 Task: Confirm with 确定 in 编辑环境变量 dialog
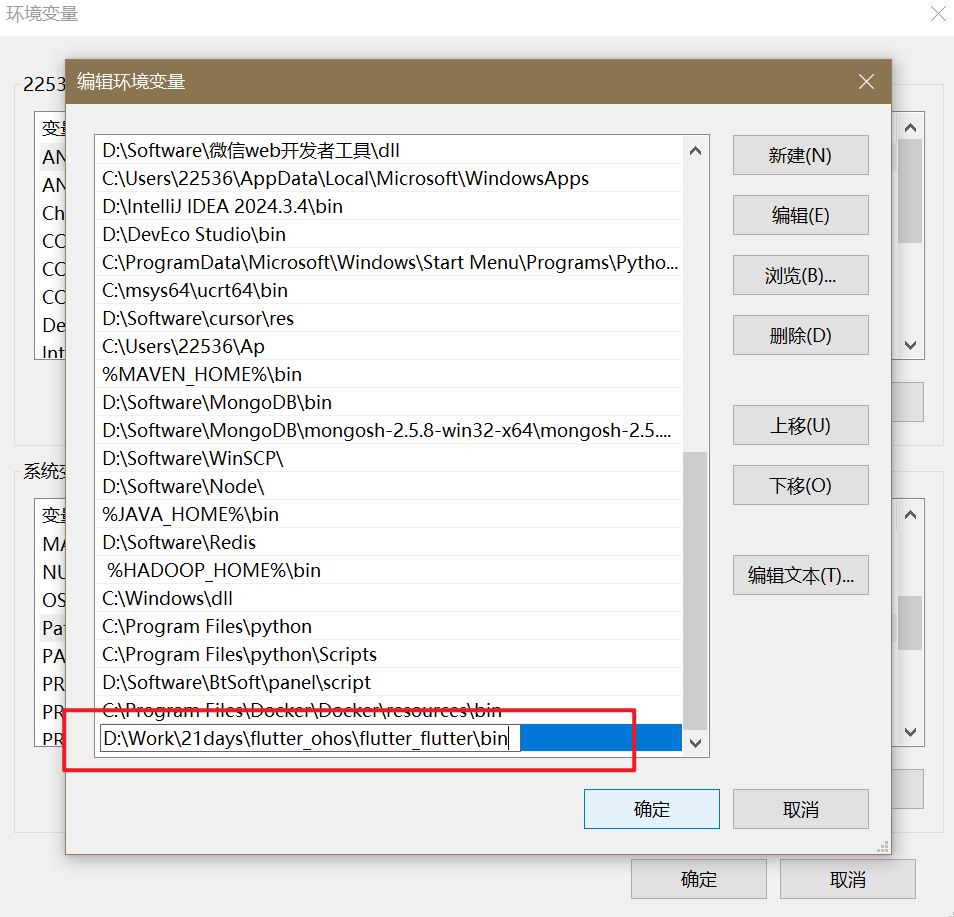[x=652, y=809]
